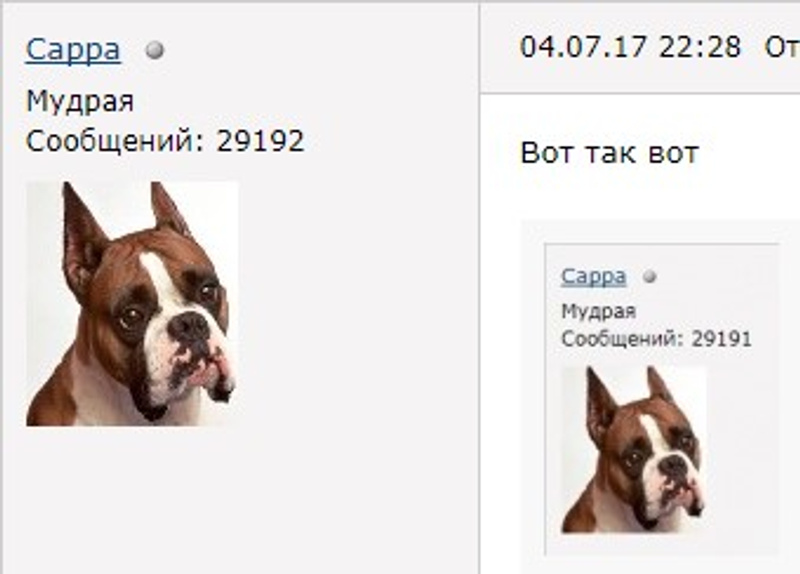The image size is (800, 574).
Task: Click the small Сарра link inside attached image
Action: click(593, 277)
